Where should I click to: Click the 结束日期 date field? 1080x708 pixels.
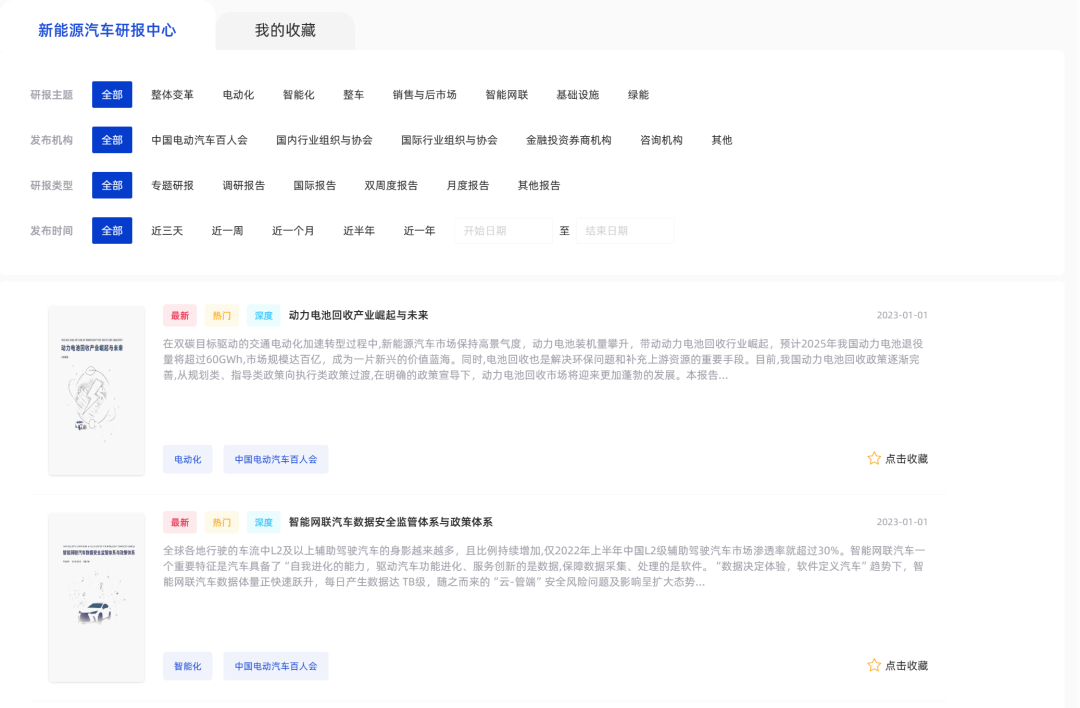click(x=624, y=231)
